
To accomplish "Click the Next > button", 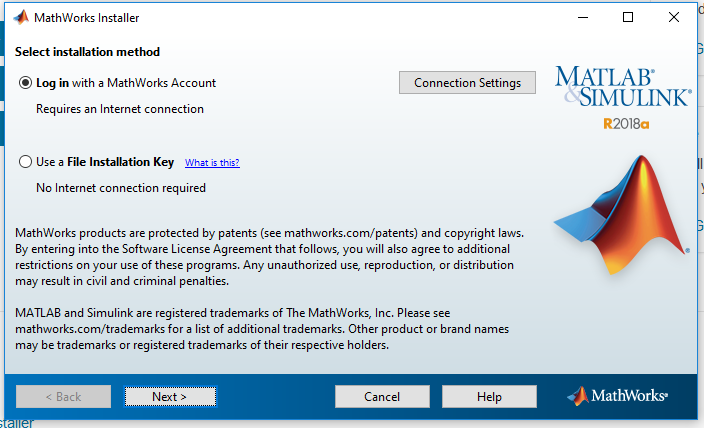I will pos(170,397).
